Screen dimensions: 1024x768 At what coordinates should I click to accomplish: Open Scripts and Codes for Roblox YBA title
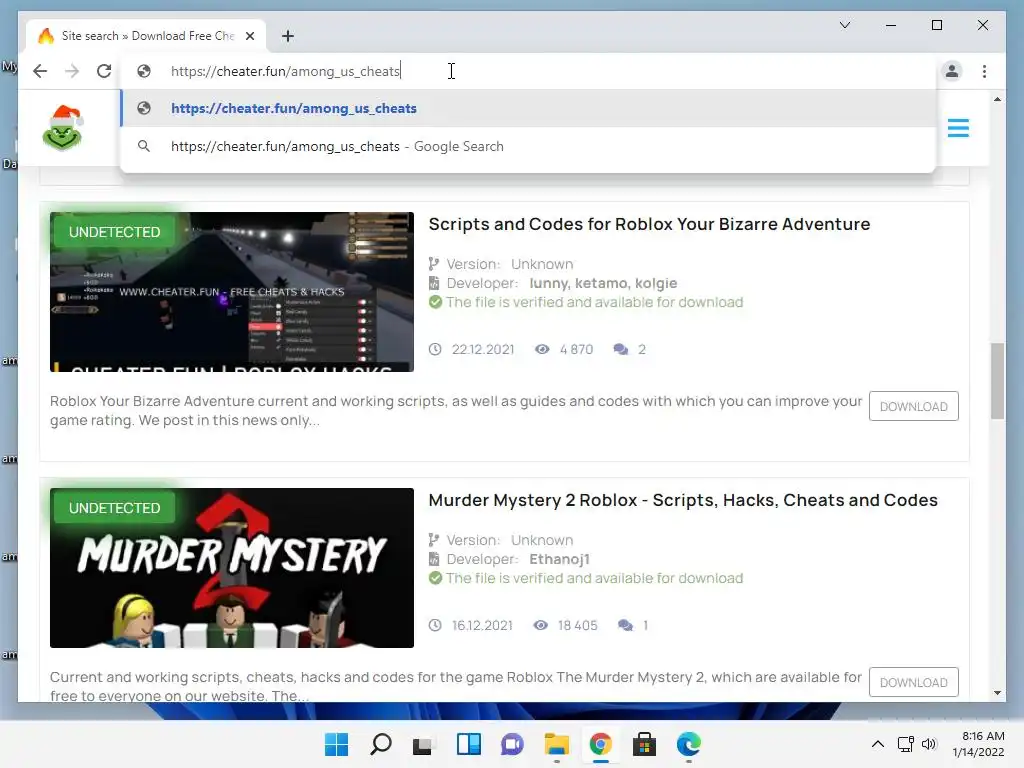pyautogui.click(x=649, y=224)
